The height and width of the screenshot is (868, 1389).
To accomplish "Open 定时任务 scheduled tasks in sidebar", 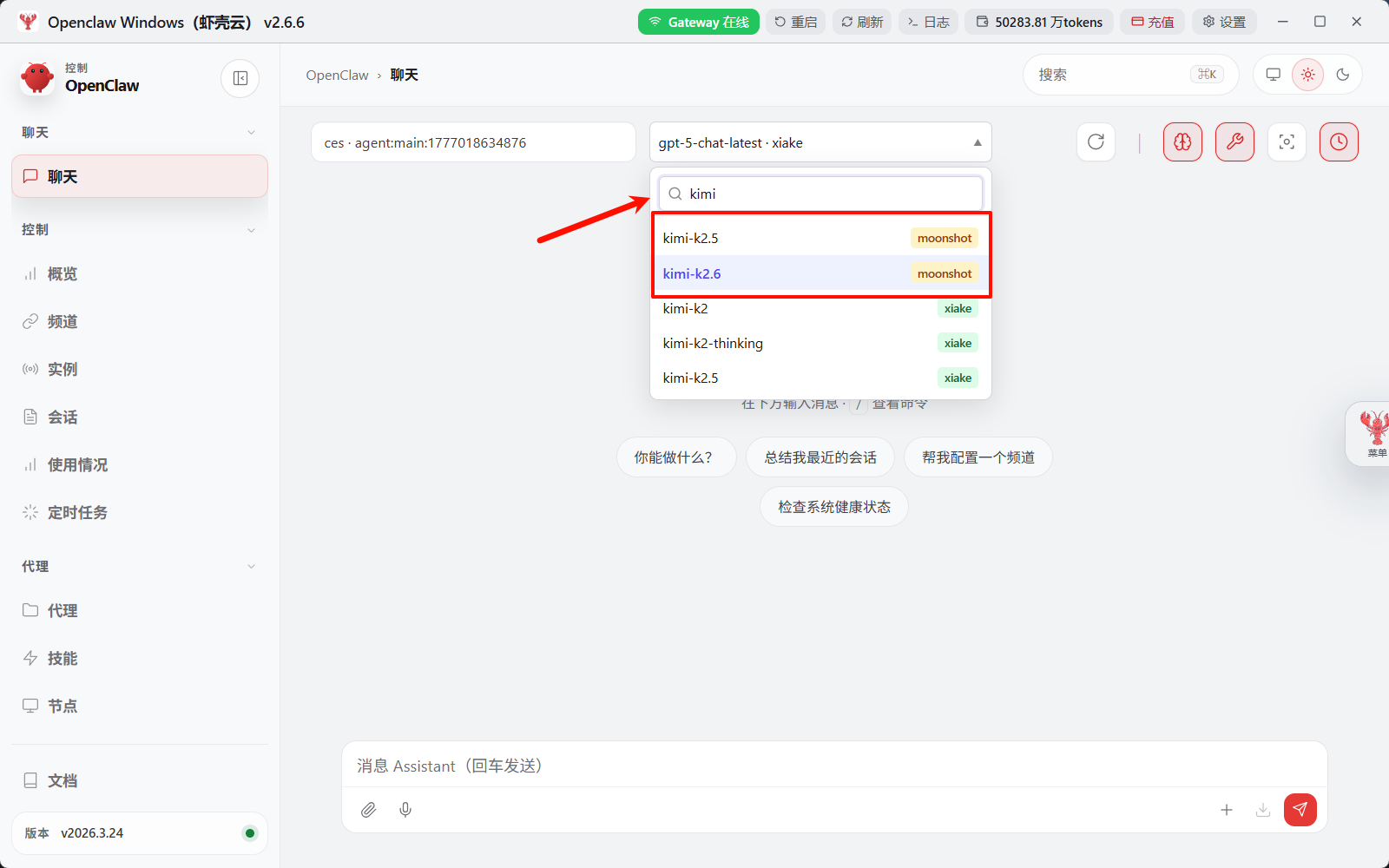I will [x=140, y=513].
